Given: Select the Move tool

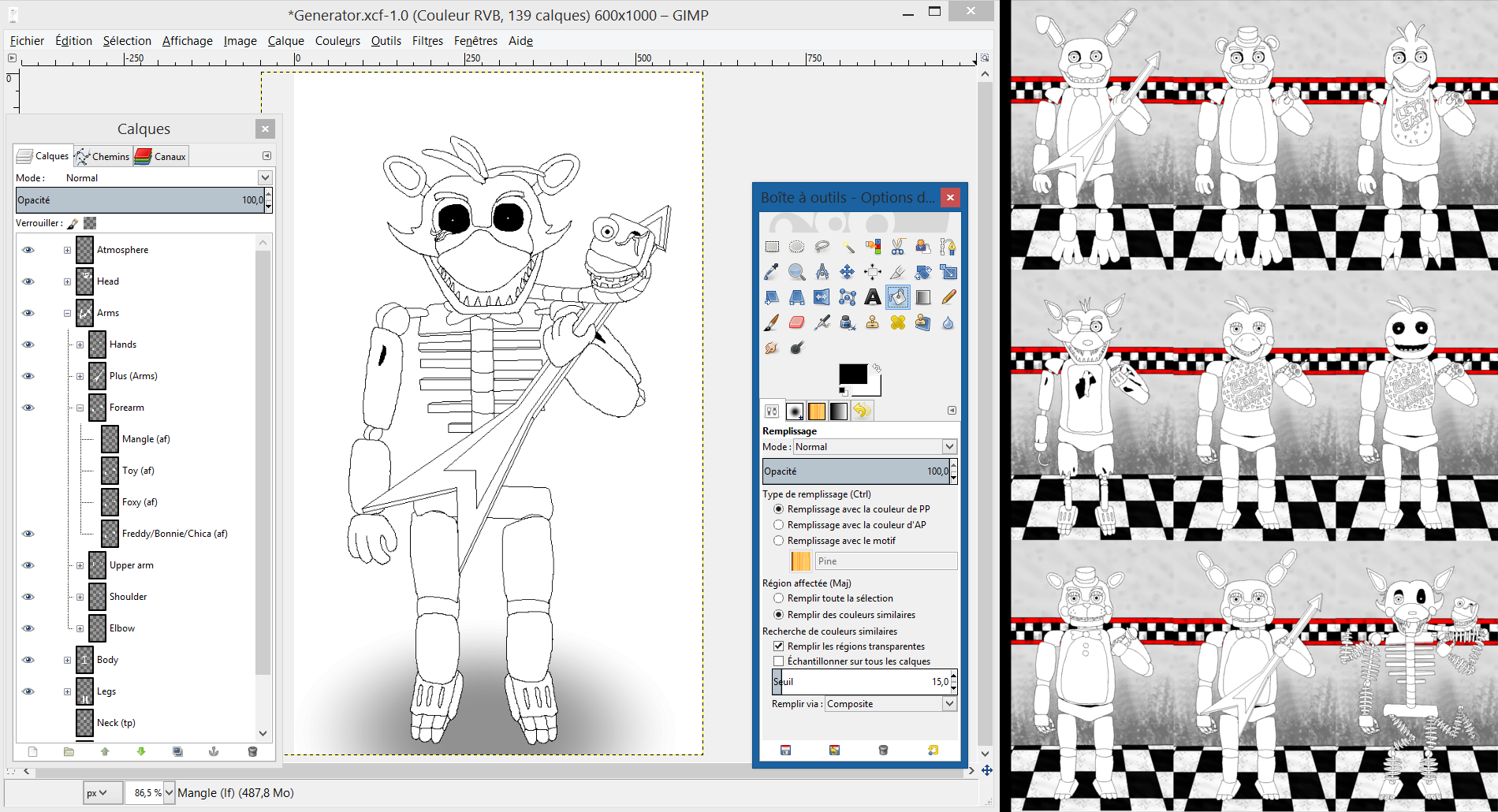Looking at the screenshot, I should pos(848,272).
